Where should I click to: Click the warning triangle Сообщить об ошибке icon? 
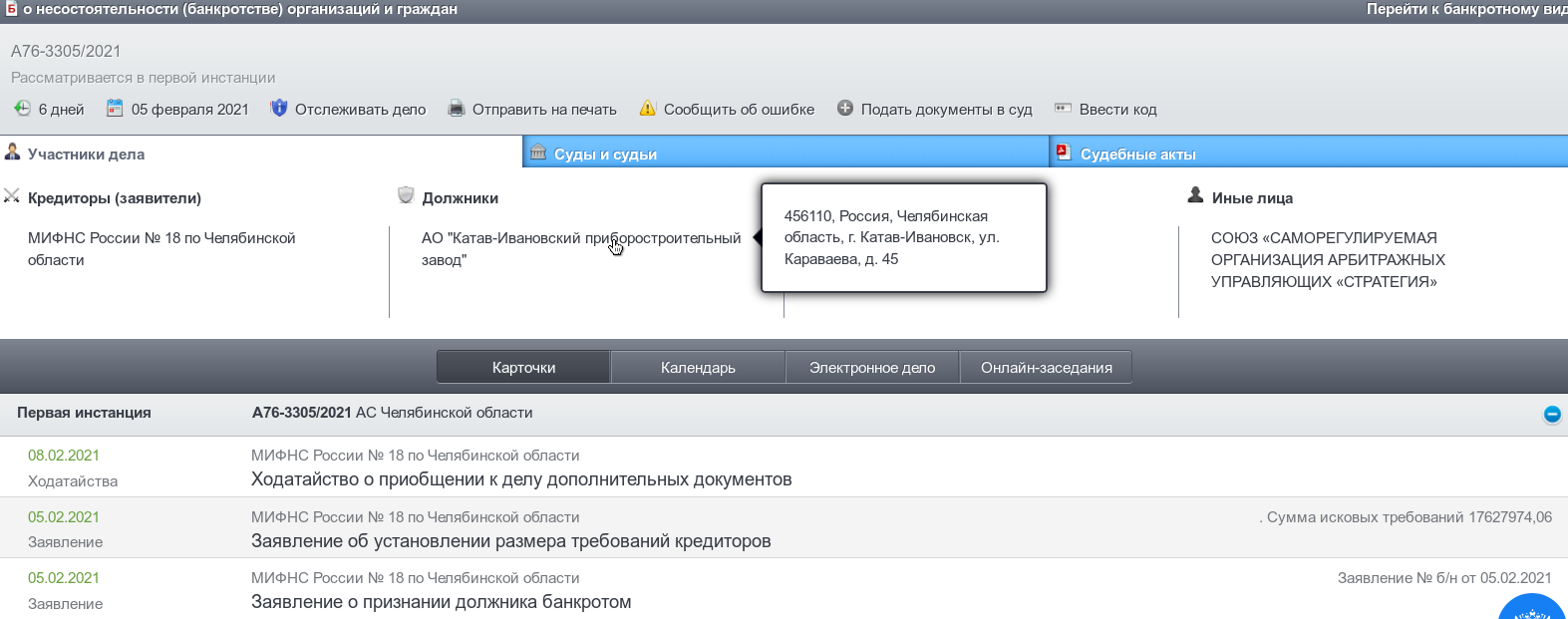coord(648,109)
